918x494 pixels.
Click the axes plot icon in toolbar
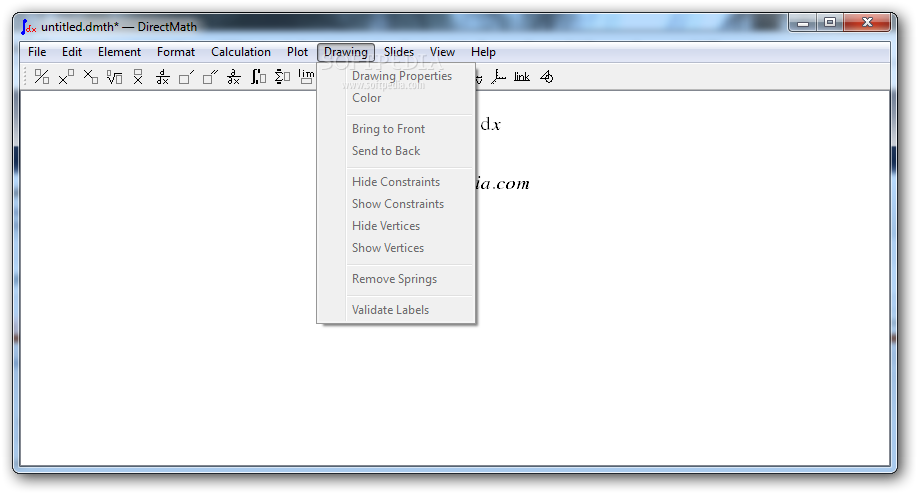(498, 77)
